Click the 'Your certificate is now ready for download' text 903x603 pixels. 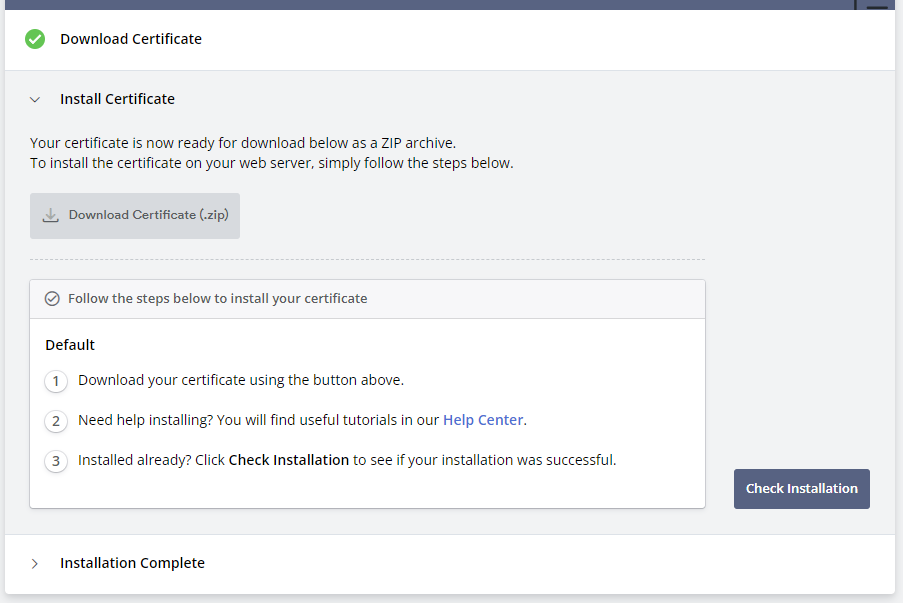coord(242,143)
